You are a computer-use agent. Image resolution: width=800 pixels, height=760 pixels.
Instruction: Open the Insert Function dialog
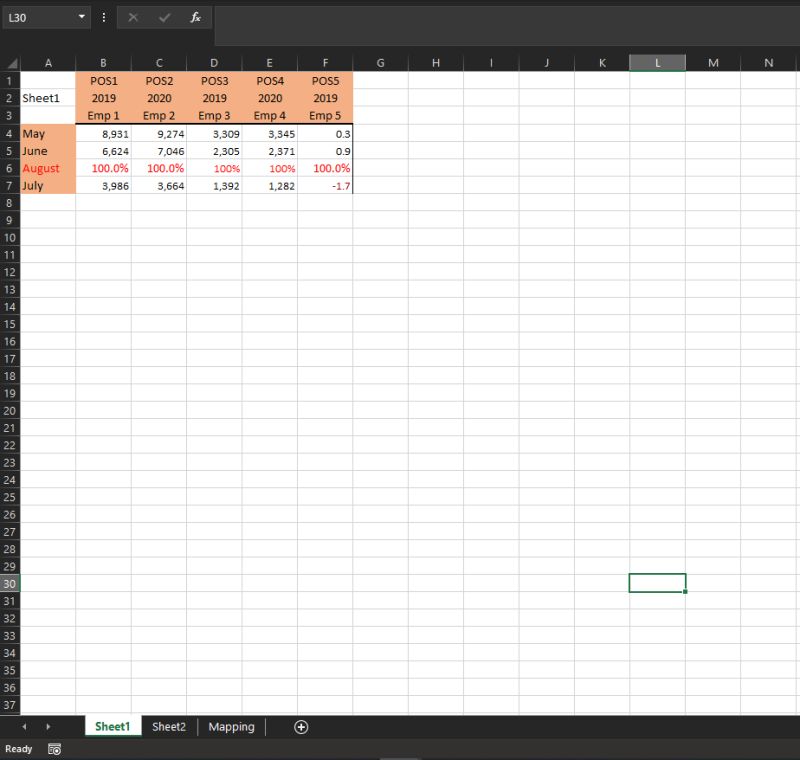pyautogui.click(x=195, y=17)
